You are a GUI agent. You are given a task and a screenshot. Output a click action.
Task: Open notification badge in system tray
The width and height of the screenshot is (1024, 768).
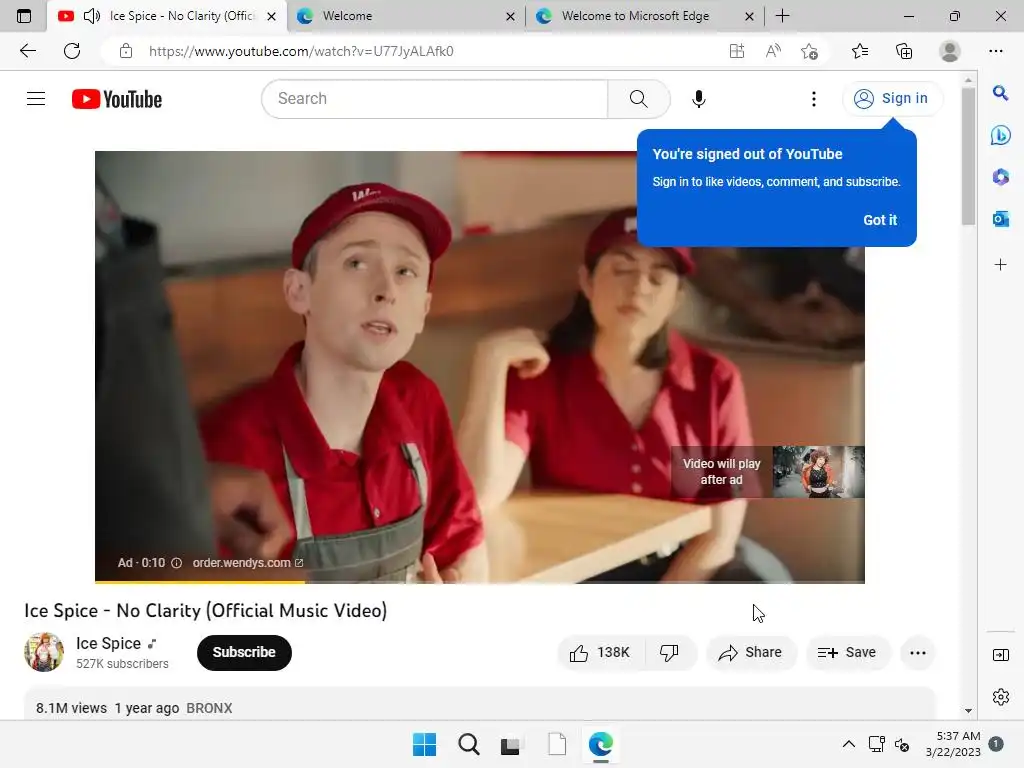point(996,744)
